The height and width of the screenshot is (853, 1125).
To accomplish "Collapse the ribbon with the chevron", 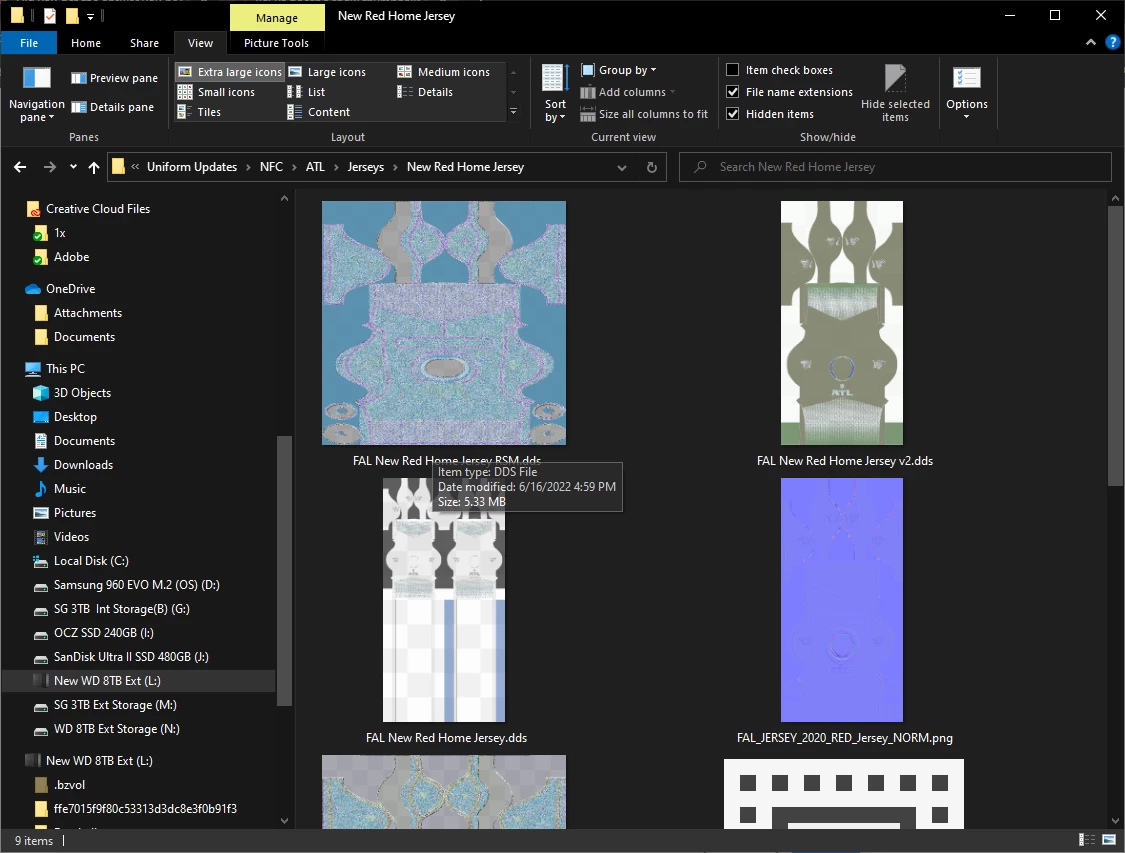I will pos(1091,42).
